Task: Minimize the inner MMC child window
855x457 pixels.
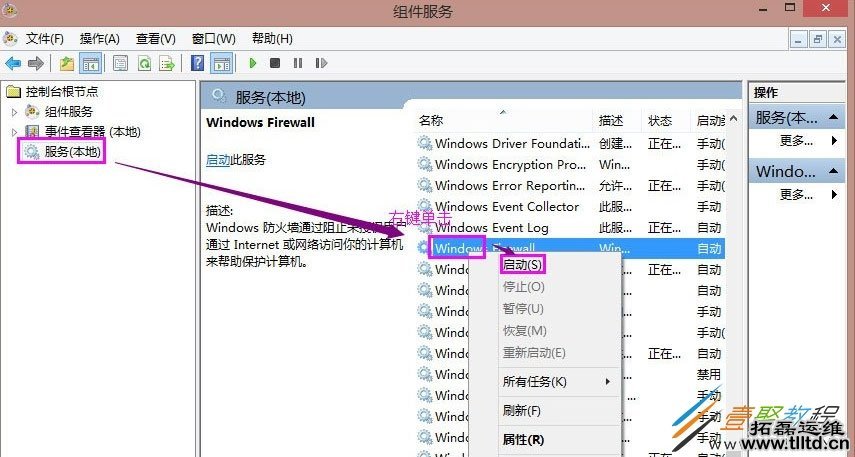Action: click(799, 39)
